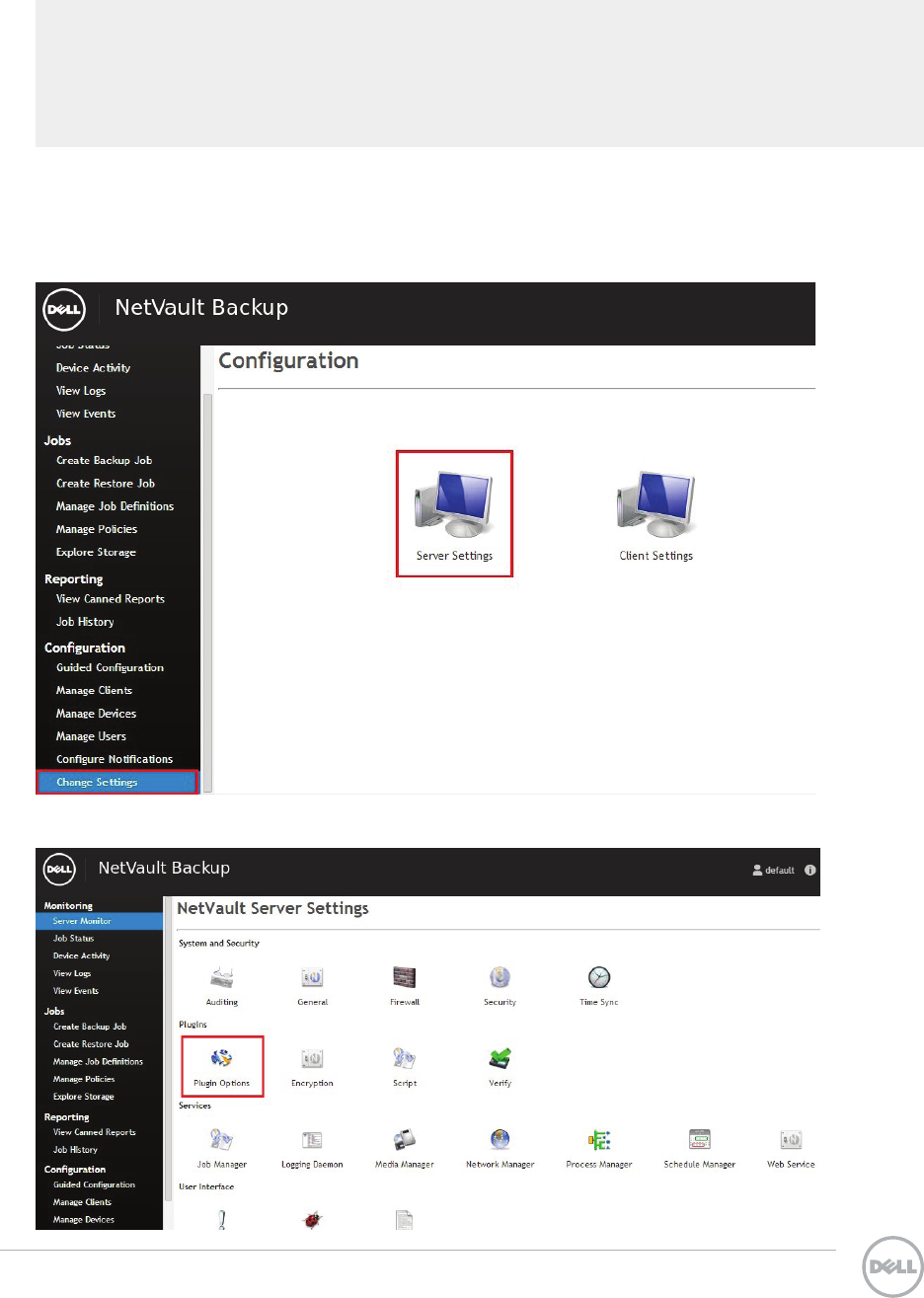The width and height of the screenshot is (924, 1298).
Task: Open the Verify plugin settings icon
Action: (x=500, y=1067)
